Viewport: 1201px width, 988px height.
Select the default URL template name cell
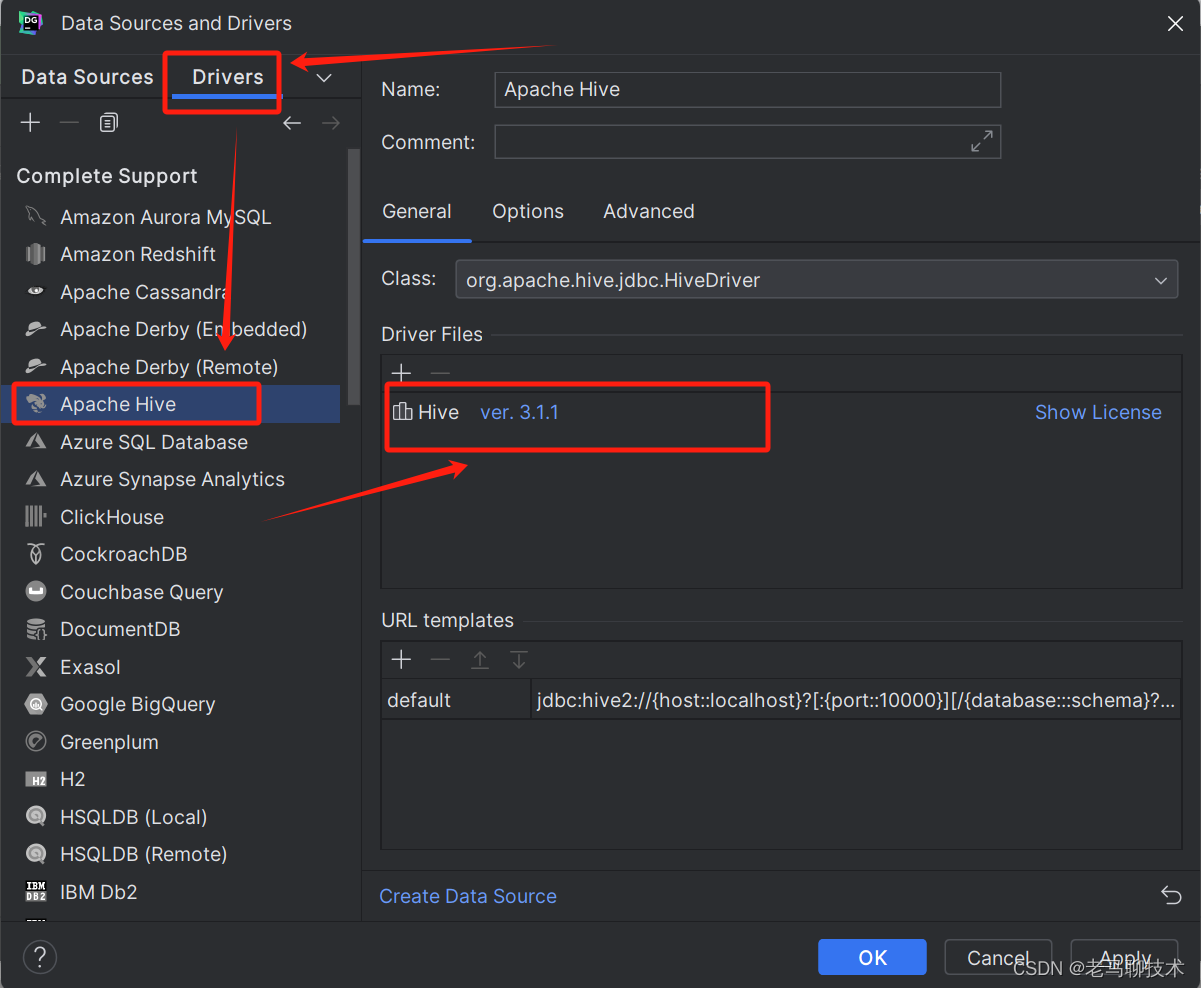(x=455, y=700)
